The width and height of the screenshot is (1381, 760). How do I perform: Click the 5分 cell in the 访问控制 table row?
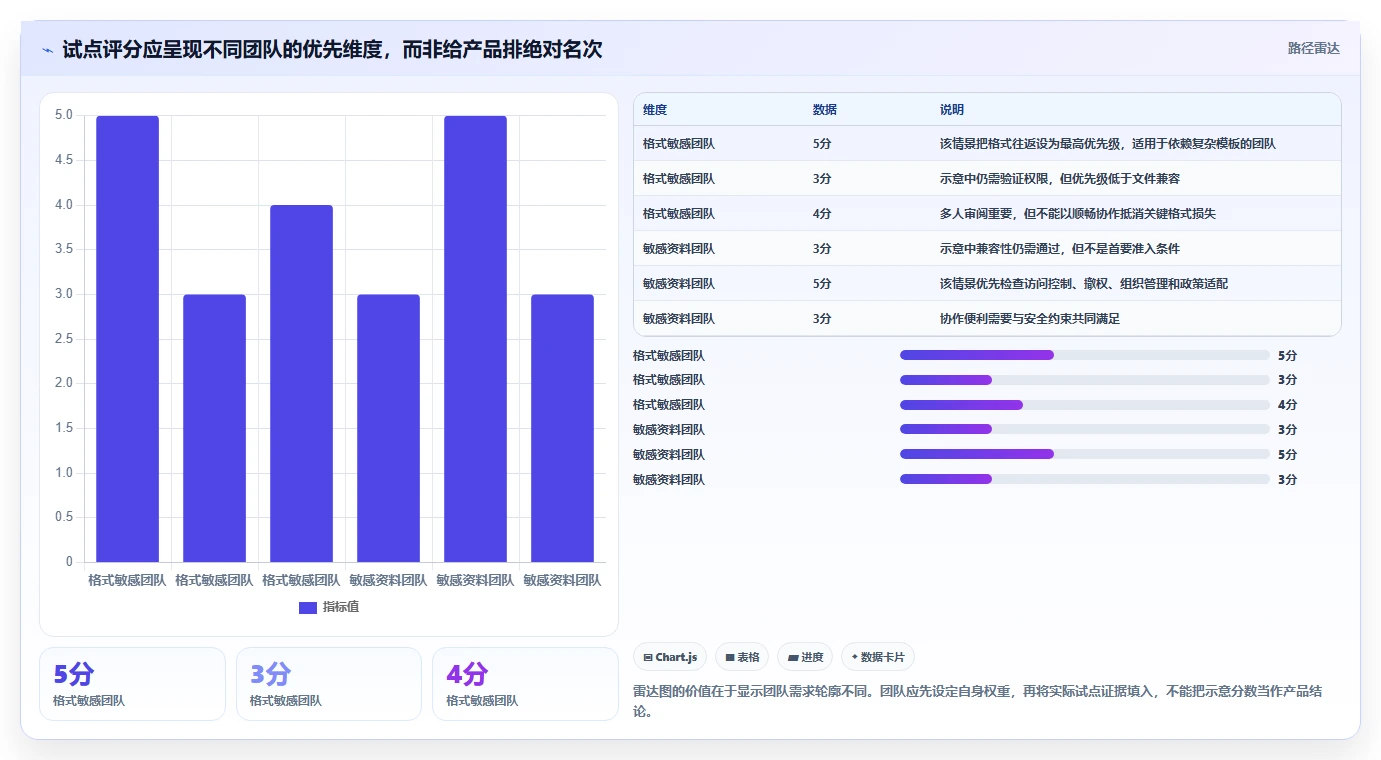[822, 284]
